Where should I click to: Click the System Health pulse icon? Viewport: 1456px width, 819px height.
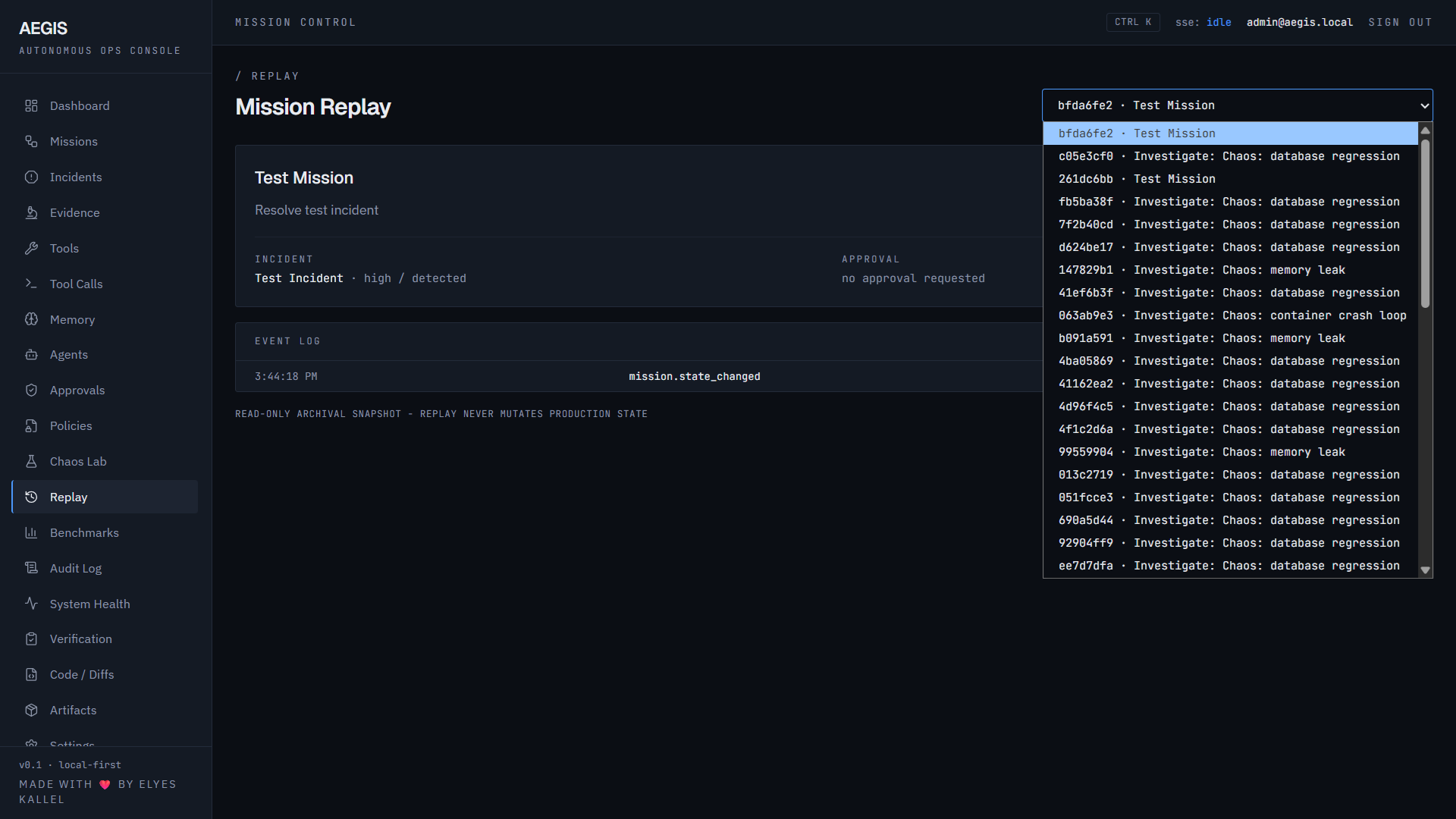click(31, 604)
